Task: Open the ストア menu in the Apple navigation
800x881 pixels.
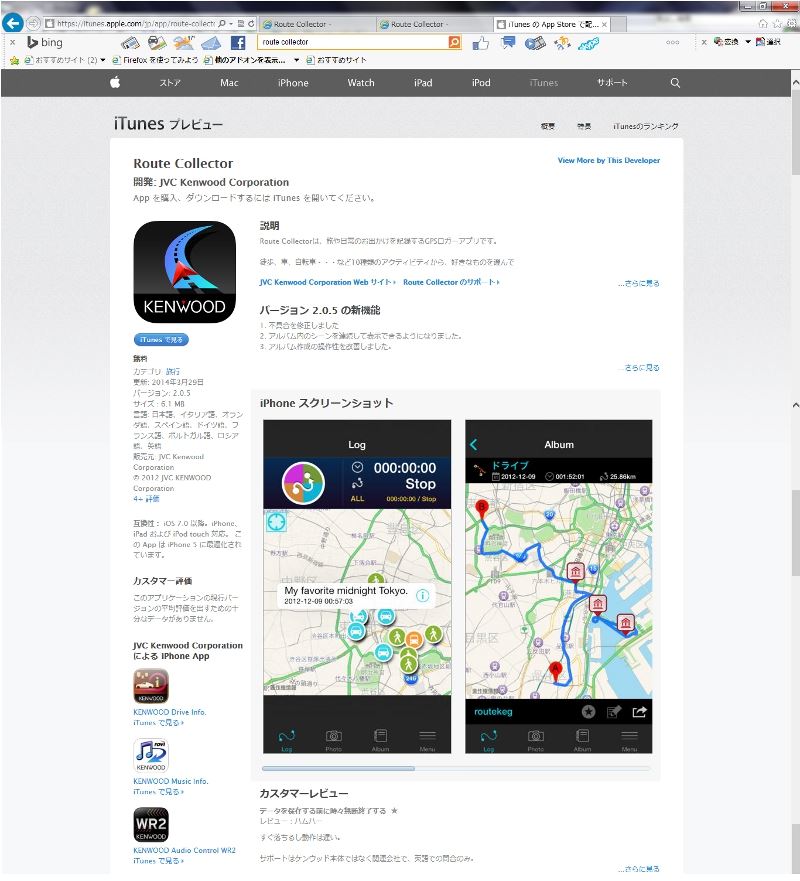Action: 170,83
